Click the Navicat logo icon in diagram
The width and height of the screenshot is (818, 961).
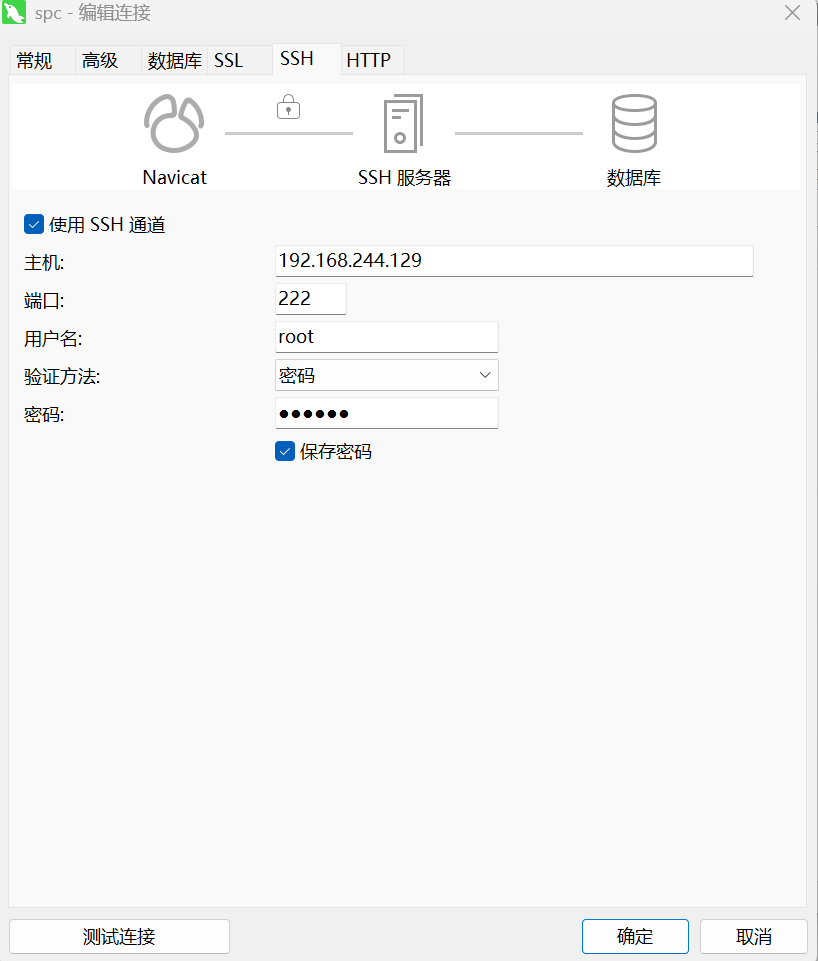174,123
